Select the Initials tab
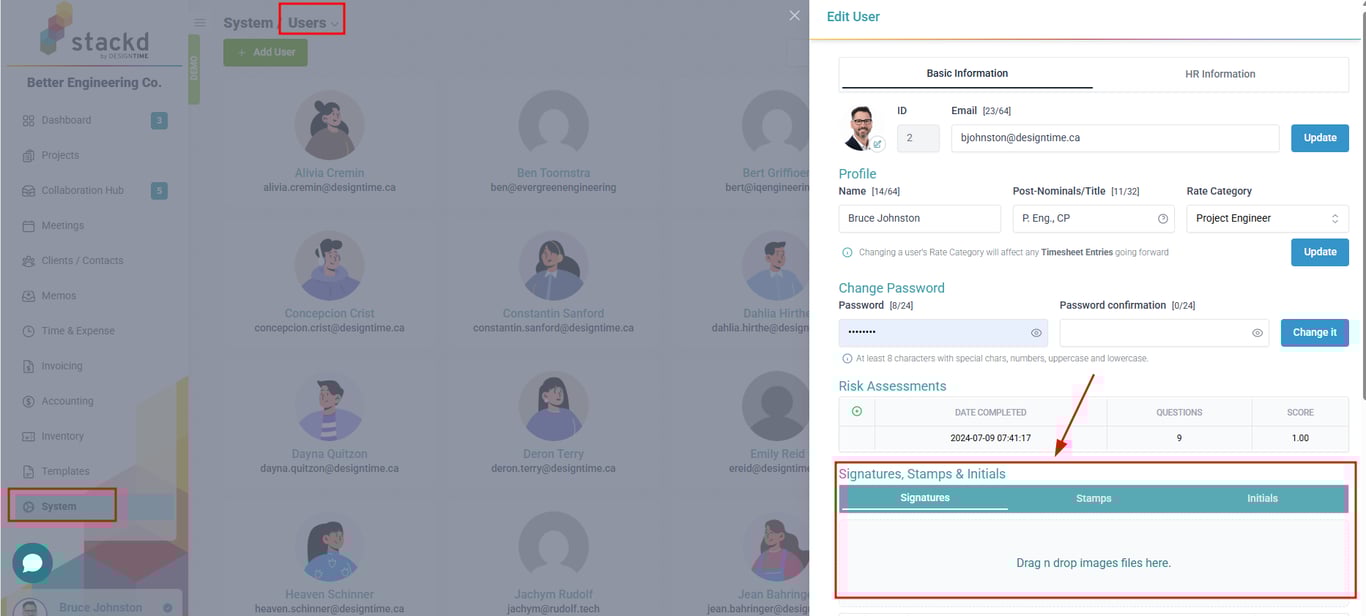Image resolution: width=1366 pixels, height=616 pixels. click(x=1262, y=498)
